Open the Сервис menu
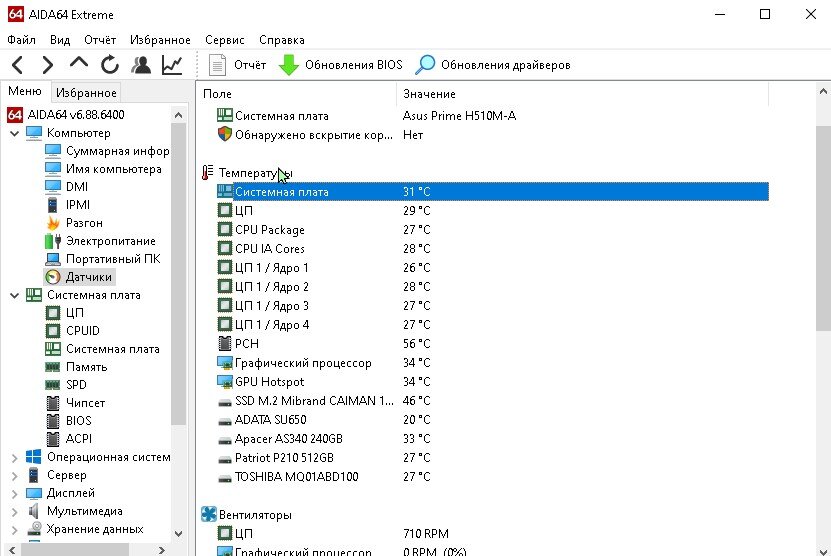Screen dimensions: 831x556 coord(225,40)
